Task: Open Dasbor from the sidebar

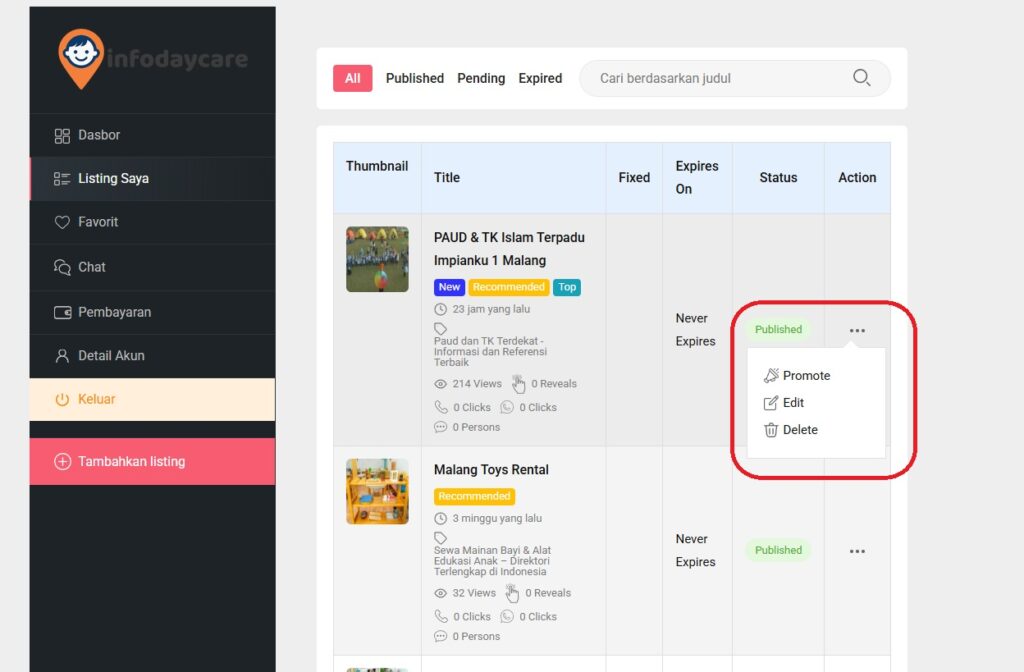Action: pyautogui.click(x=99, y=135)
